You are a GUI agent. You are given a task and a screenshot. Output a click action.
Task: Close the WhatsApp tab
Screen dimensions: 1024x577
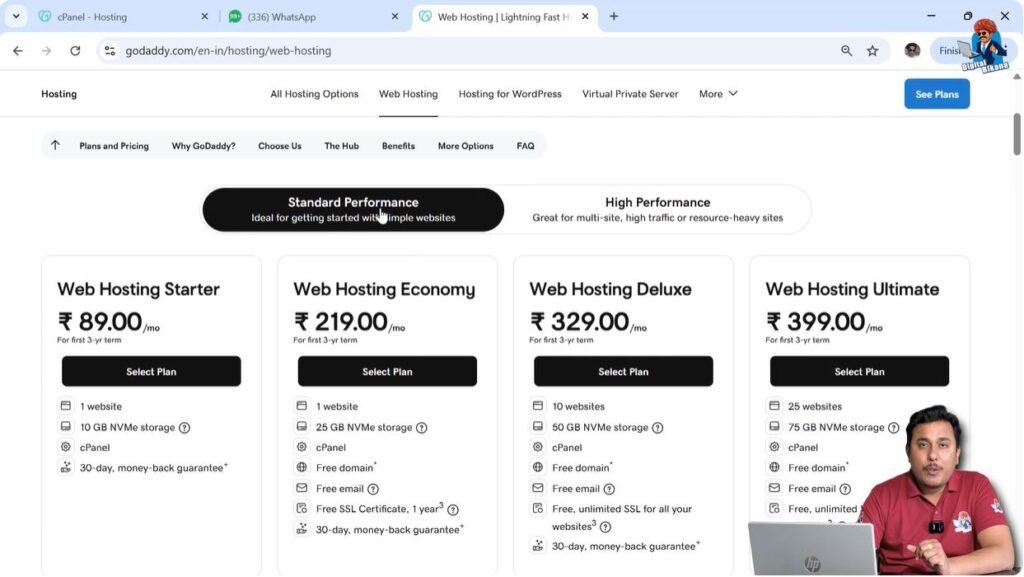394,16
